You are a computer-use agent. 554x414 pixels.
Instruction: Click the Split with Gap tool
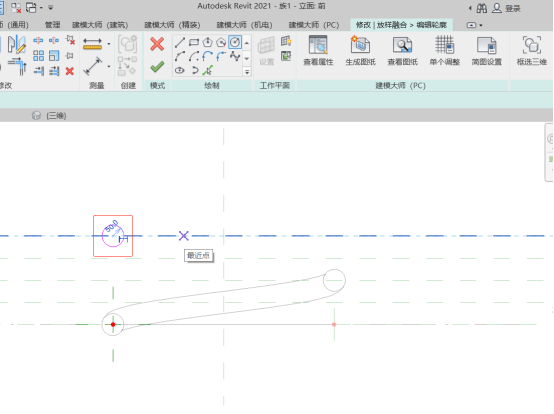[x=54, y=41]
